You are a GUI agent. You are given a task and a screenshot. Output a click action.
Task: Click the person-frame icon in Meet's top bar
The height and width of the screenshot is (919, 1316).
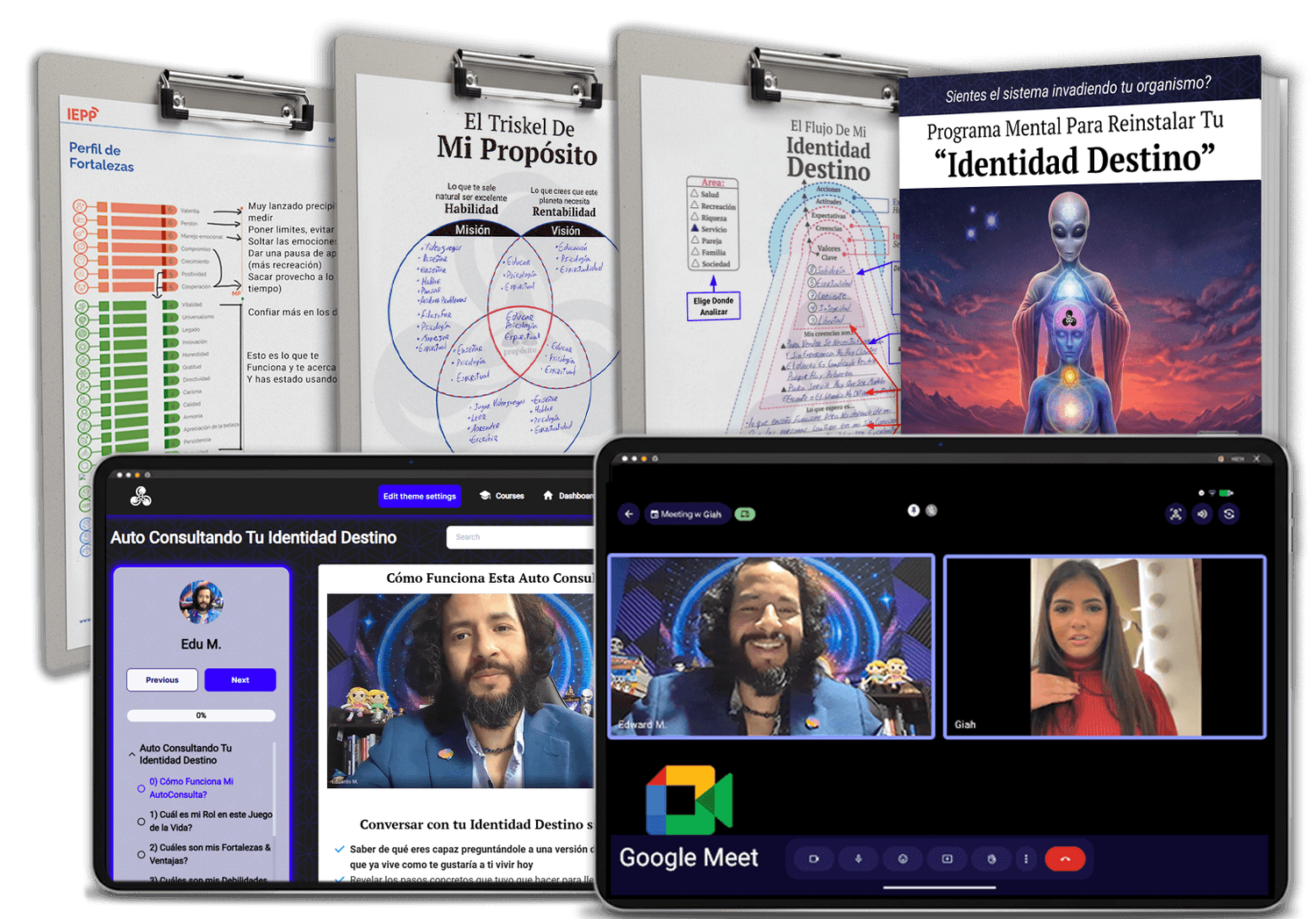tap(1176, 514)
